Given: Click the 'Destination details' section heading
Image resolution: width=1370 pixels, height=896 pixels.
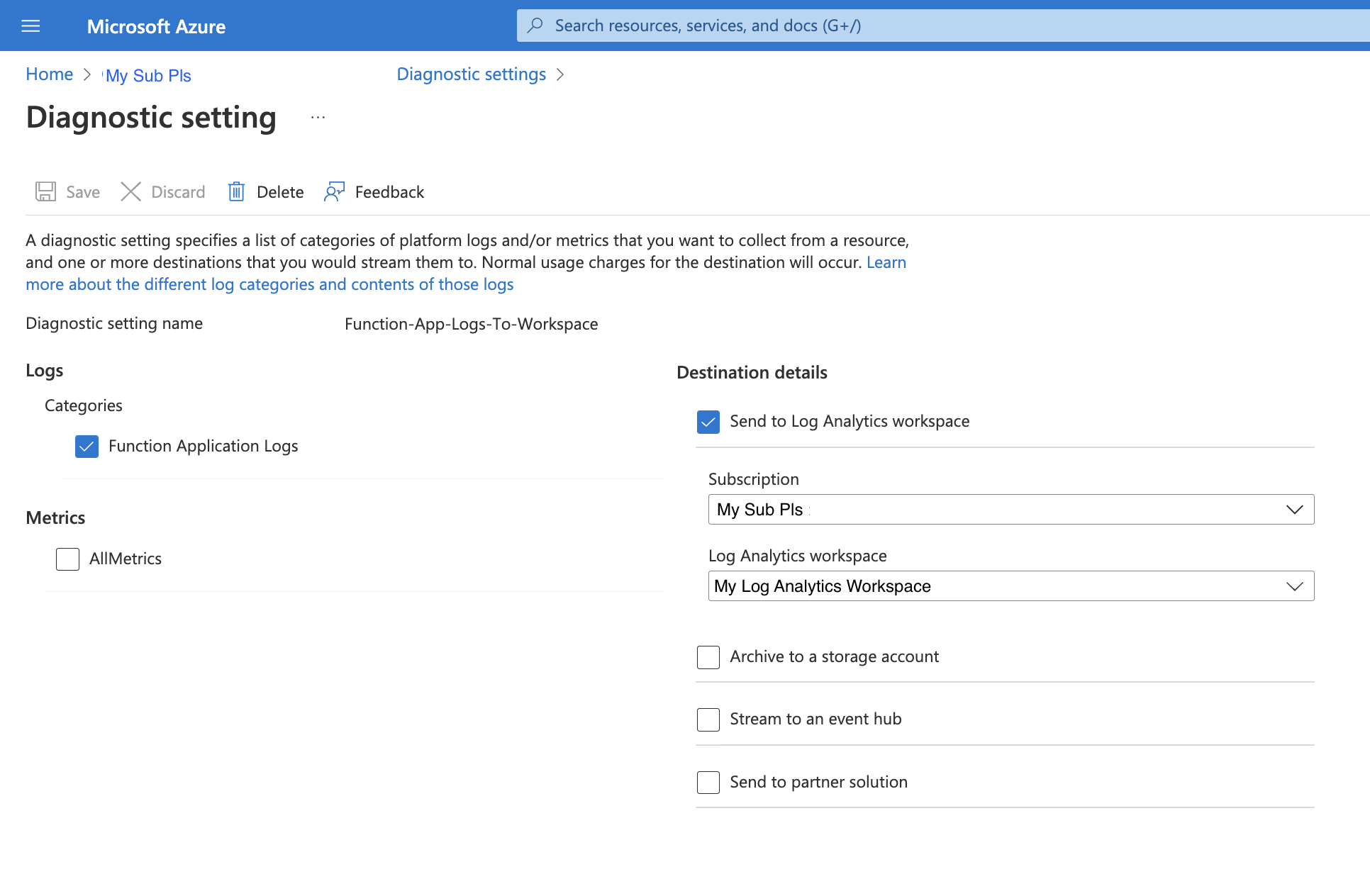Looking at the screenshot, I should pyautogui.click(x=752, y=372).
